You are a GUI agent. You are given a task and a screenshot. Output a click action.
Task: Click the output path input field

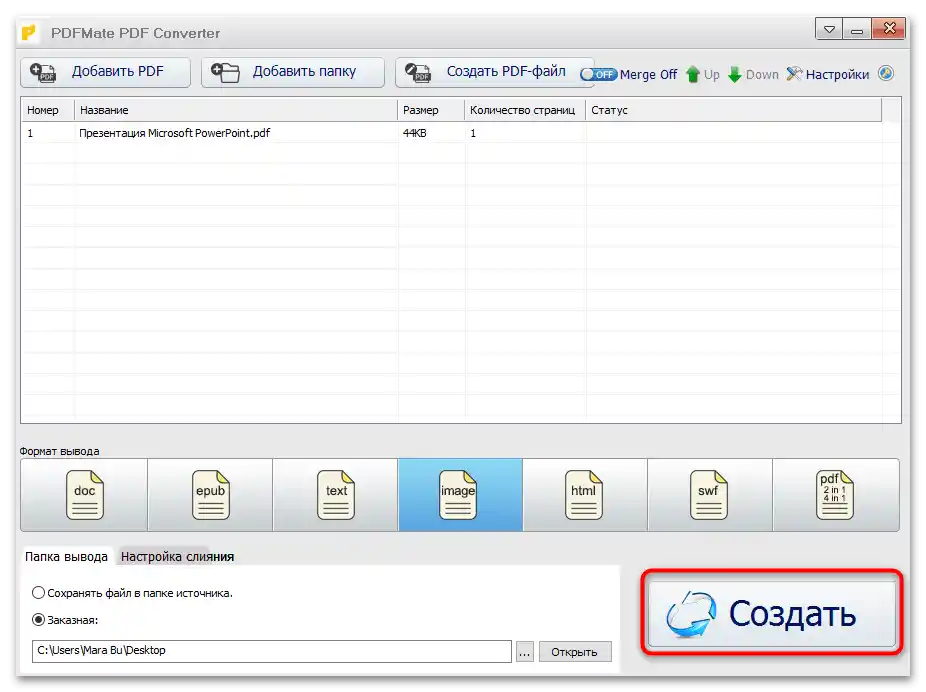click(x=272, y=651)
